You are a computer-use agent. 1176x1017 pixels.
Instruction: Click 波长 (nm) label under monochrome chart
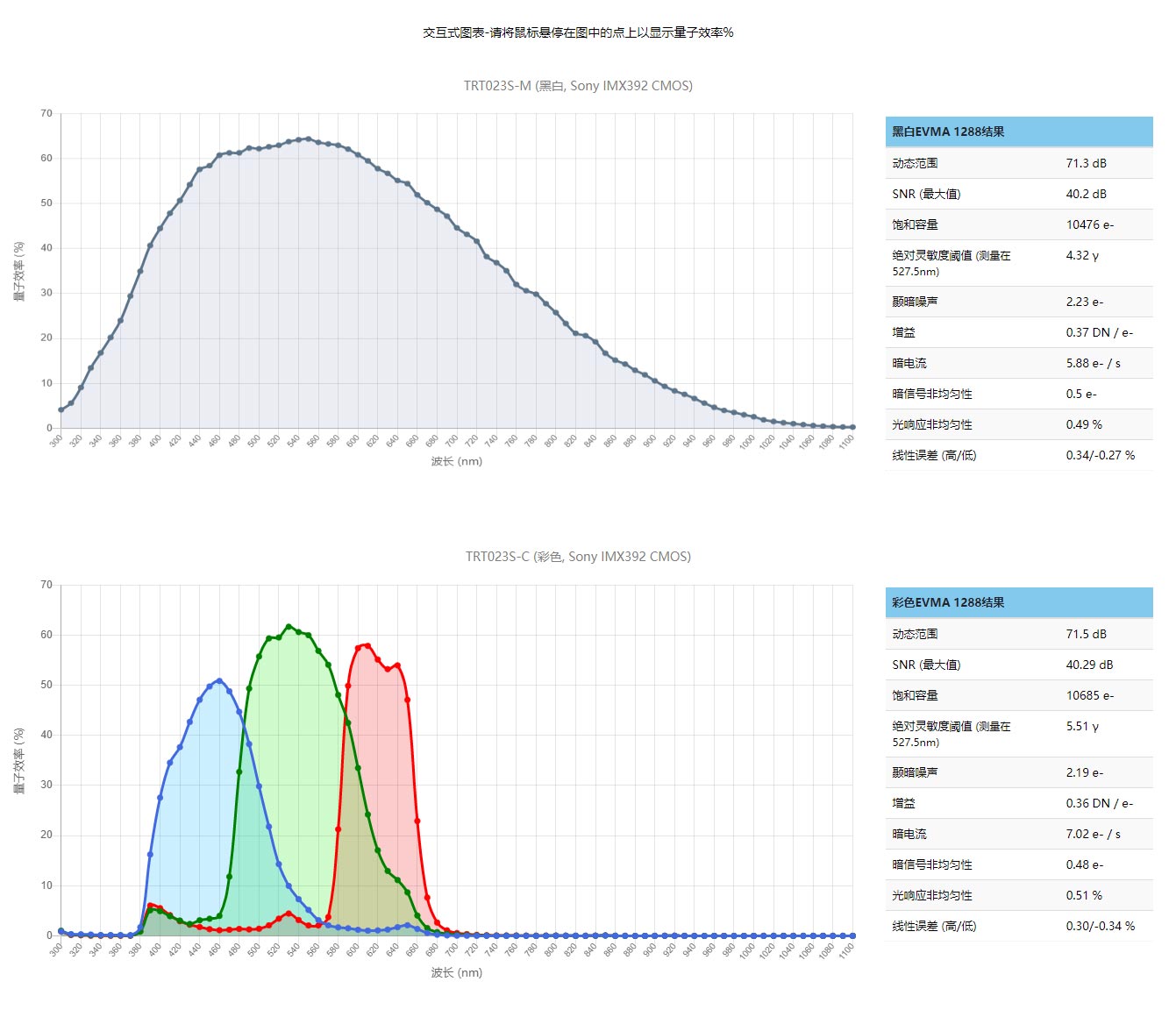click(456, 461)
